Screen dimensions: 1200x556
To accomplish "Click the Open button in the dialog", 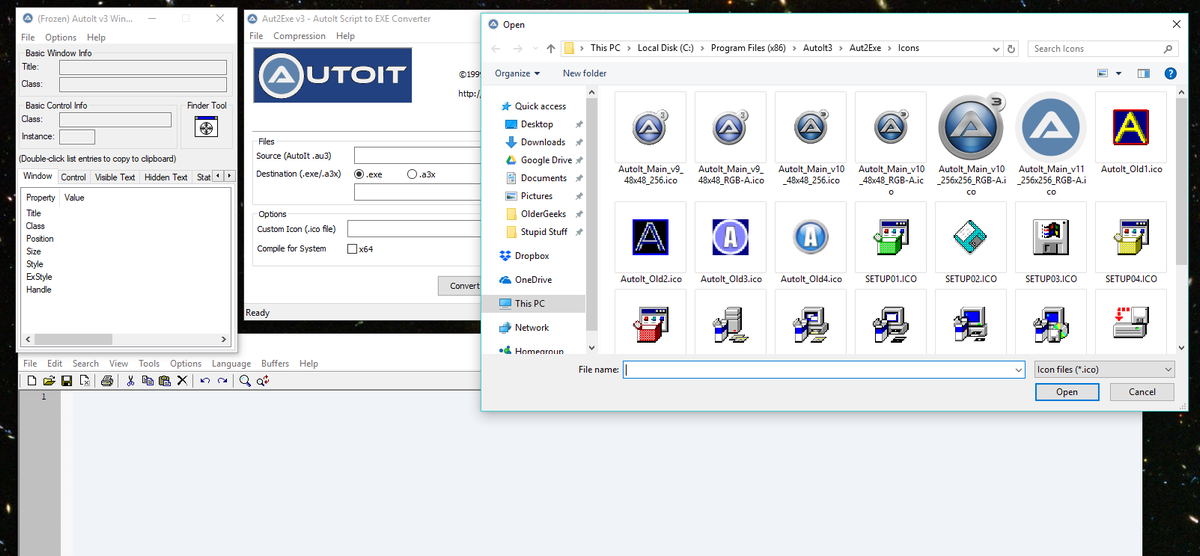I will (1067, 392).
